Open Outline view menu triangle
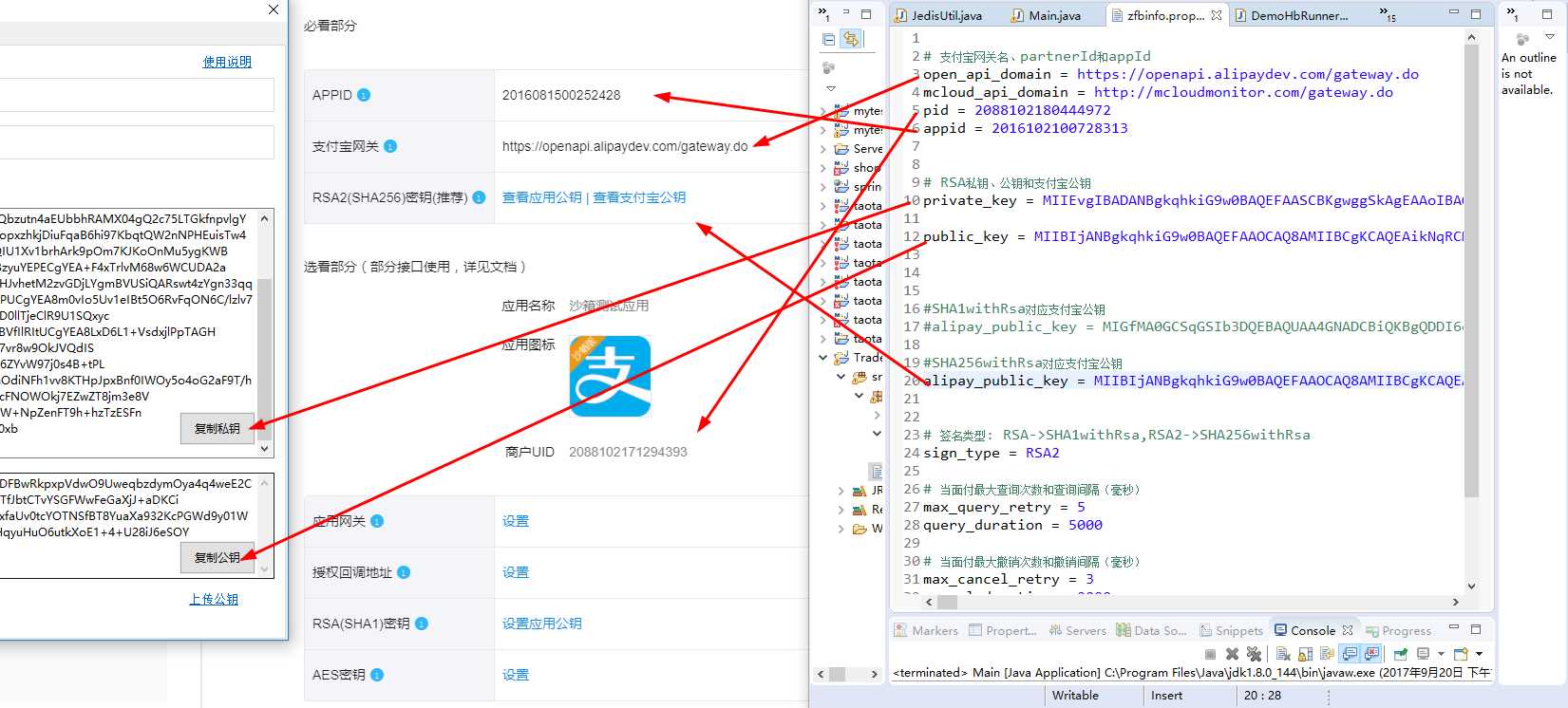 (1549, 38)
